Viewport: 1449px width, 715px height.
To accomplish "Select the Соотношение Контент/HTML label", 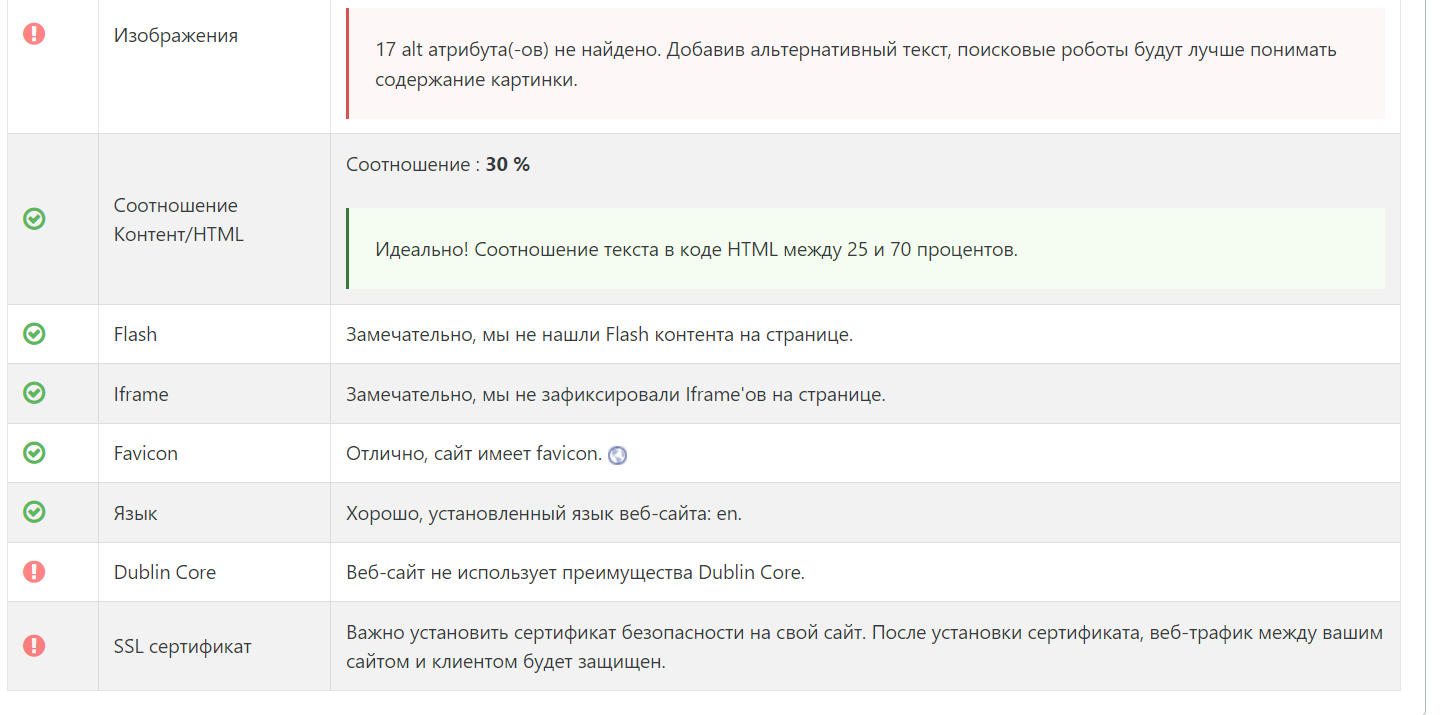I will click(179, 220).
